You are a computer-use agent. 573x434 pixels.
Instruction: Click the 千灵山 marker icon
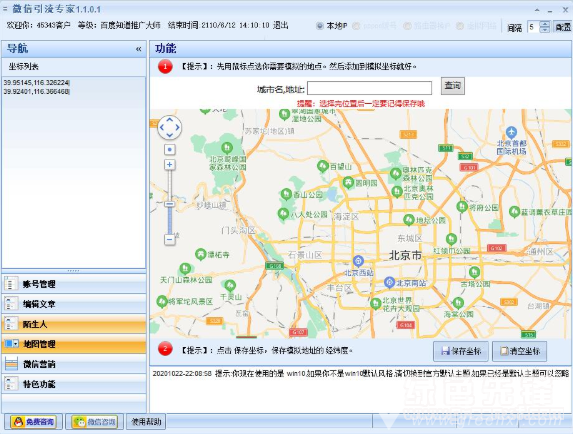click(230, 285)
